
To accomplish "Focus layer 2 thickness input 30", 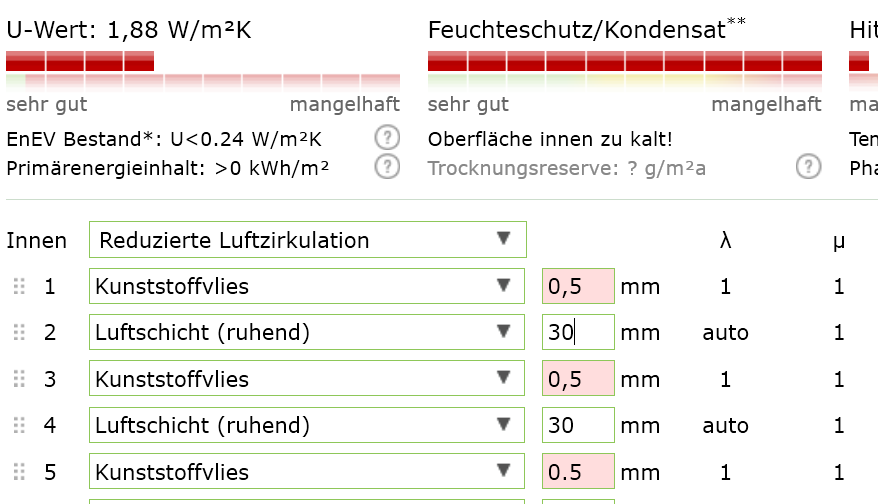I will pyautogui.click(x=578, y=333).
